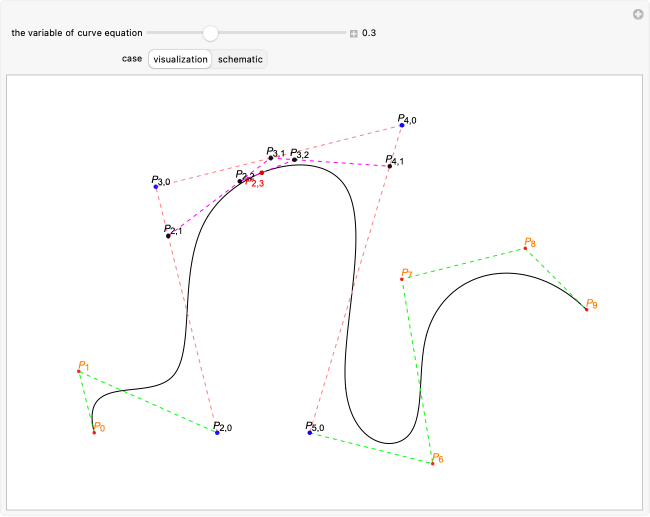Click the red control point P1
650x517 pixels.
(79, 371)
